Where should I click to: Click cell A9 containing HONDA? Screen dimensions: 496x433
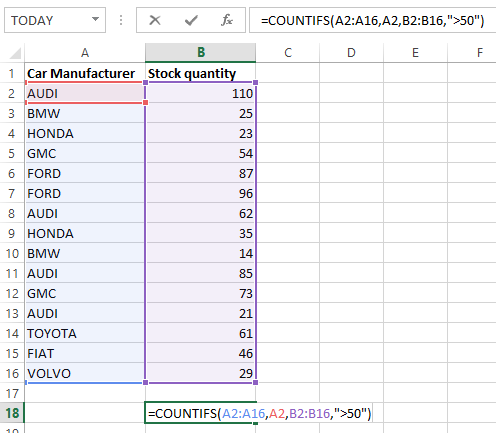click(85, 233)
